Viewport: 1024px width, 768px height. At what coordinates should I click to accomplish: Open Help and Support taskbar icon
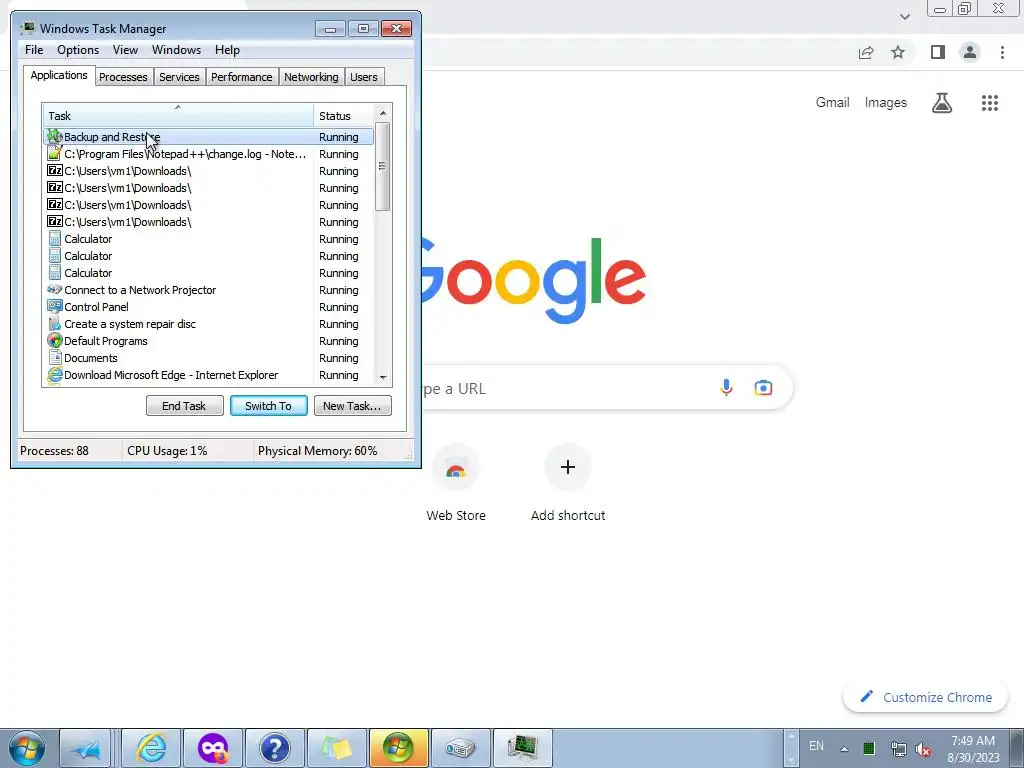tap(274, 748)
